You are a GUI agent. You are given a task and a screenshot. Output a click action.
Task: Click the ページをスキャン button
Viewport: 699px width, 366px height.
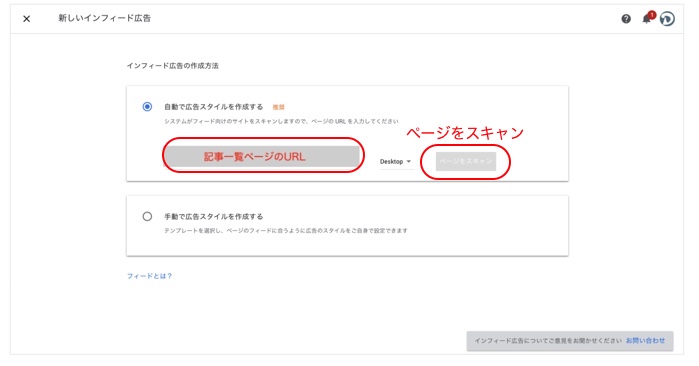tap(466, 161)
